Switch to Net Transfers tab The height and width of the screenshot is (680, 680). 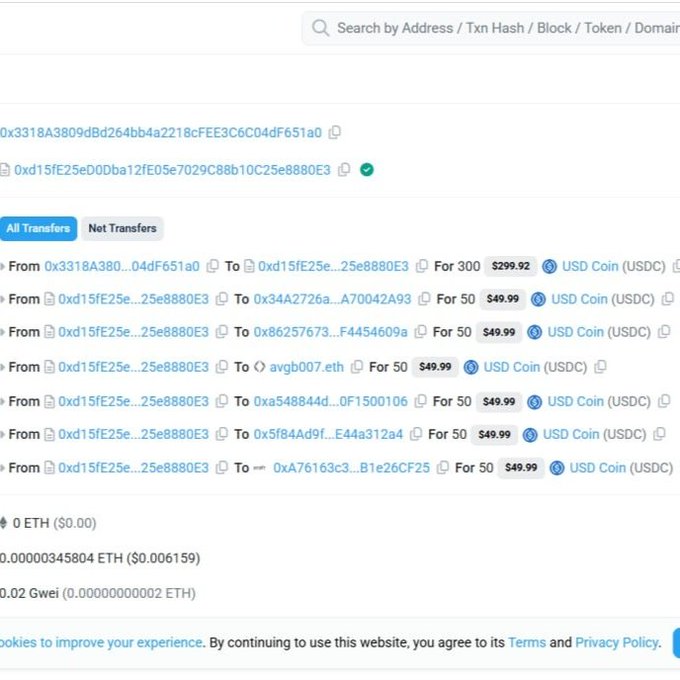[x=122, y=228]
